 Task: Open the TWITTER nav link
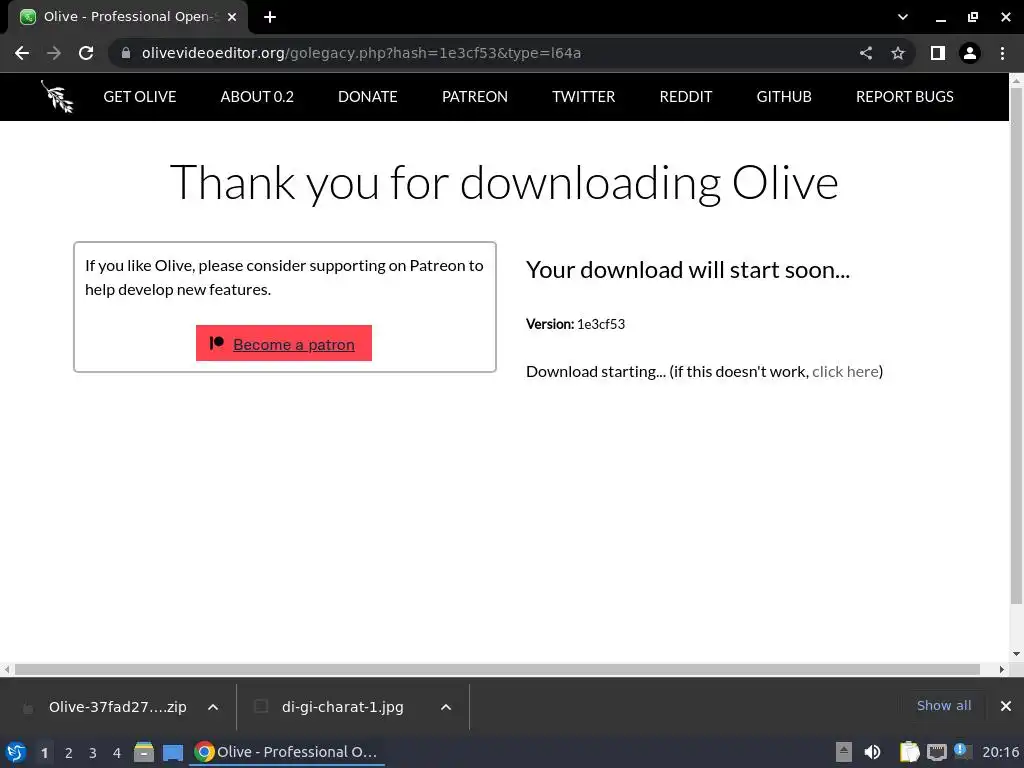pos(583,97)
